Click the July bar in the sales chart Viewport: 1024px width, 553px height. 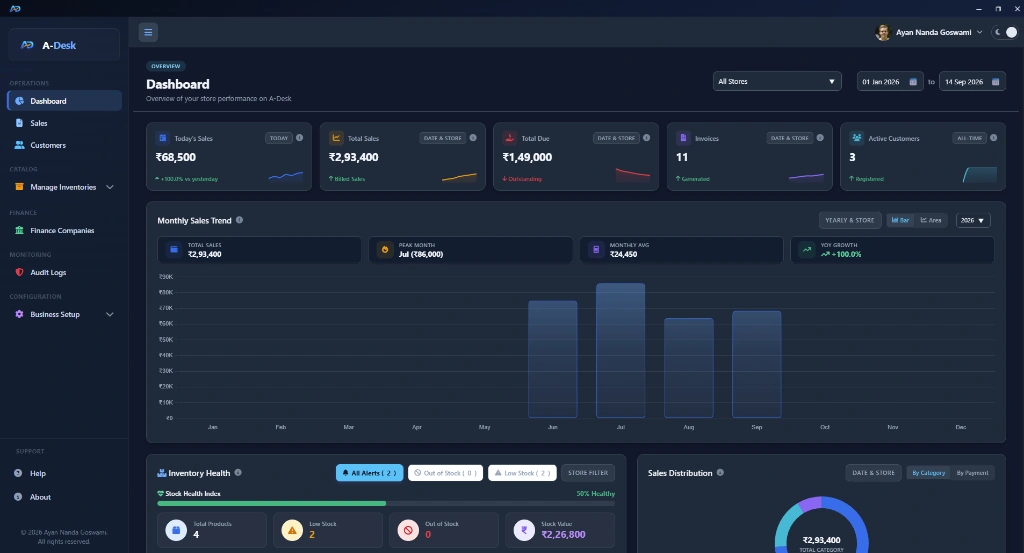[620, 351]
